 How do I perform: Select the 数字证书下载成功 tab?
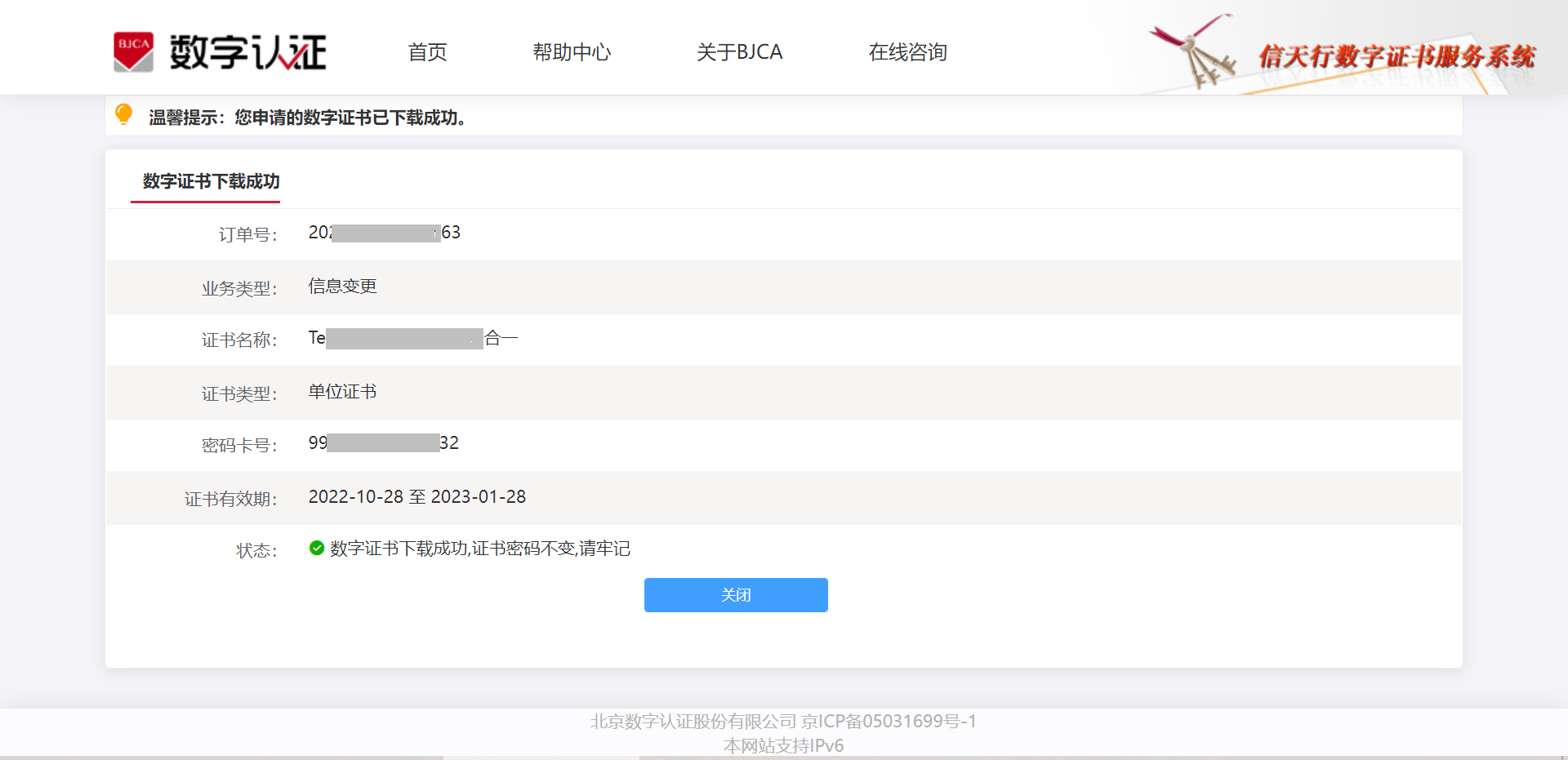(x=211, y=181)
